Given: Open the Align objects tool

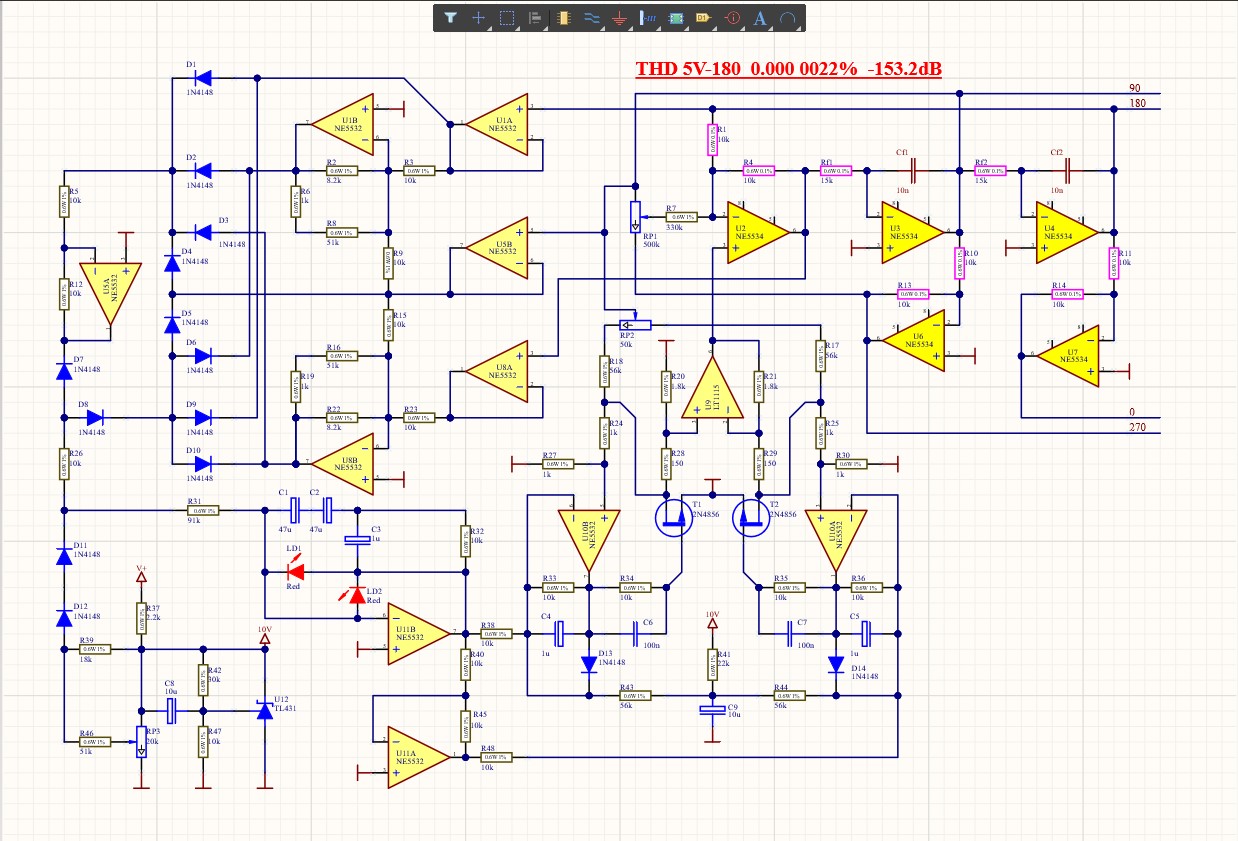Looking at the screenshot, I should pos(535,17).
